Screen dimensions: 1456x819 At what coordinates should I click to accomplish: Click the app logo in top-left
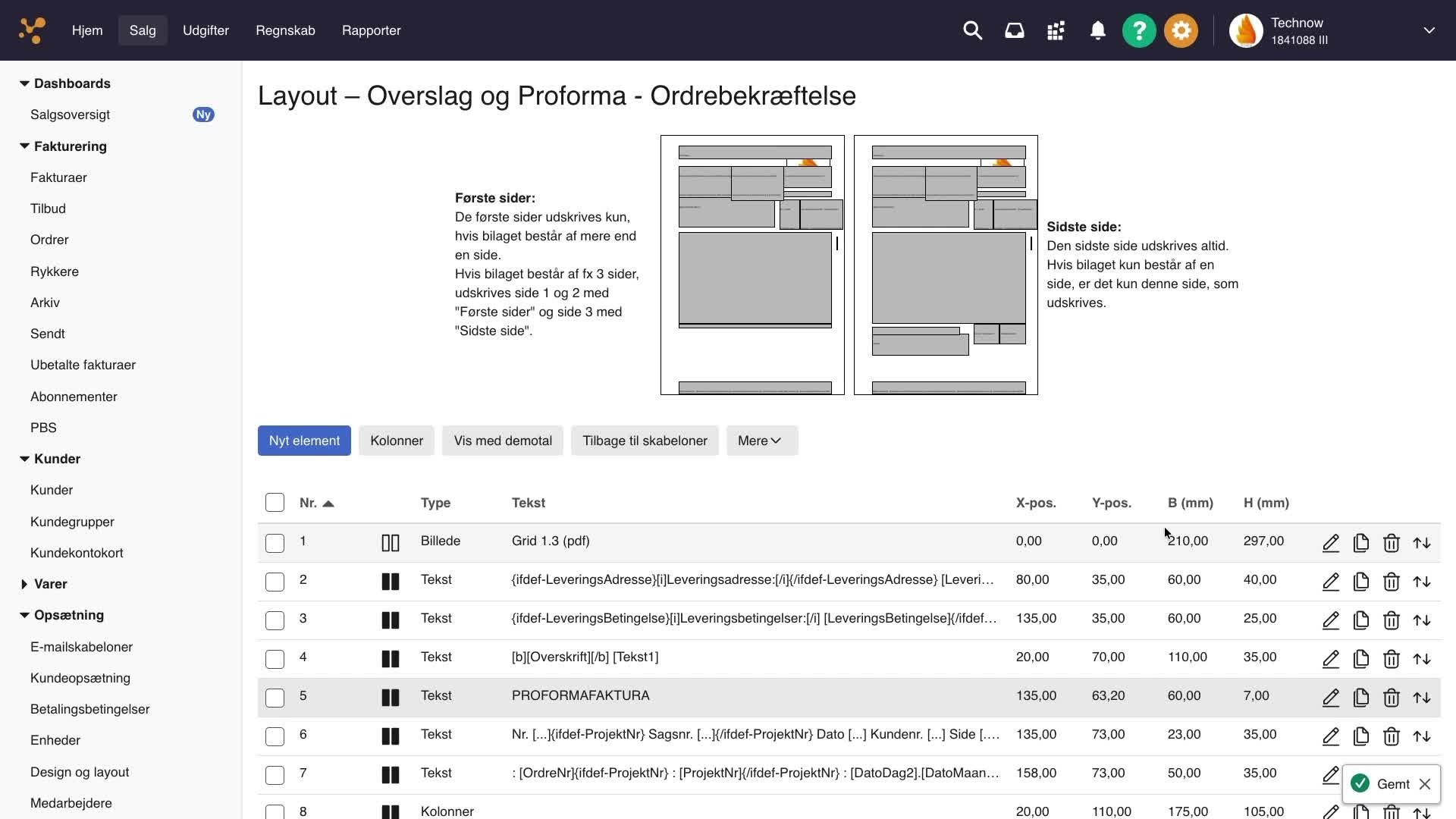coord(32,30)
